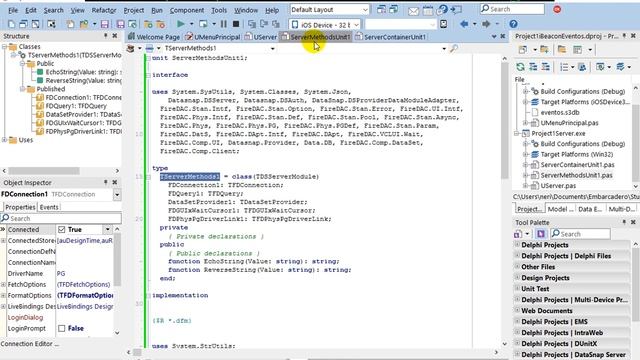
Task: Click the Refresh icon in Projects panel
Action: pos(520,67)
